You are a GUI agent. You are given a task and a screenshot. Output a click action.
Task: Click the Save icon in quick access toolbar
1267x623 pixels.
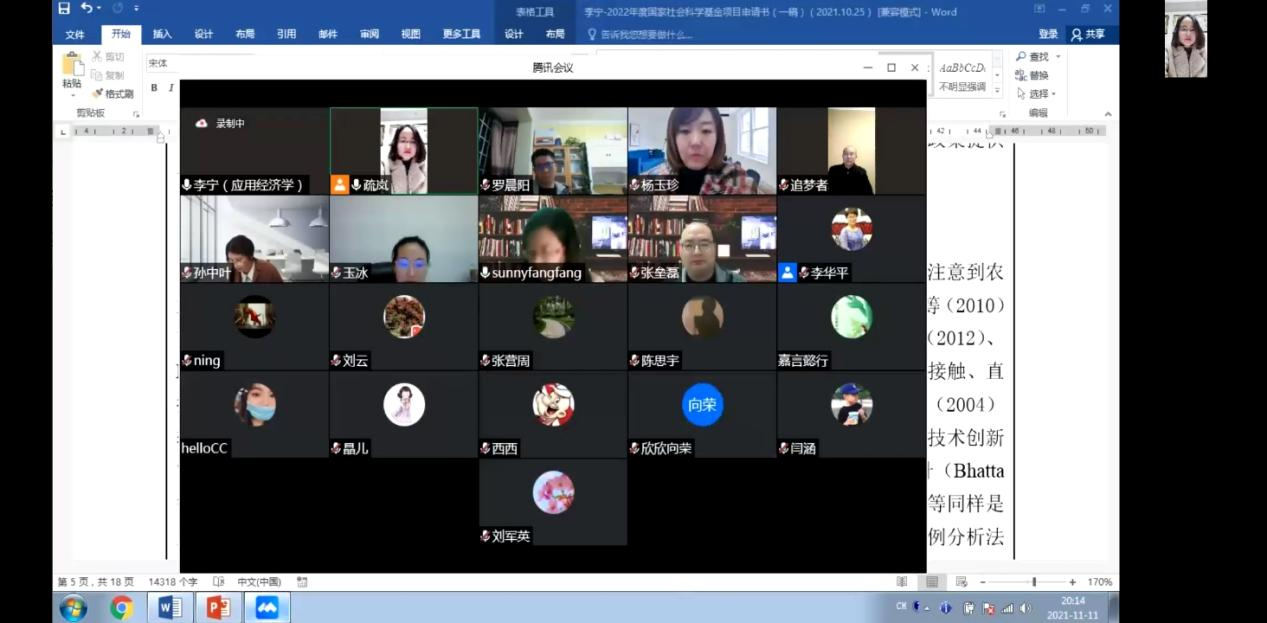tap(64, 9)
